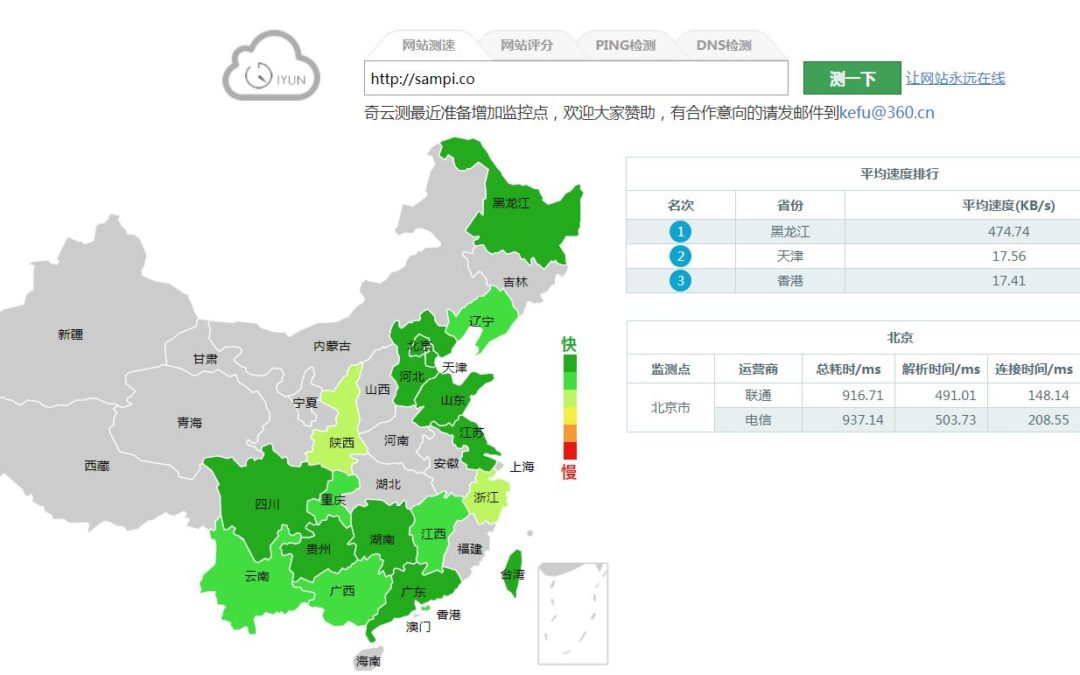Click the 503.73 resolve time value

[955, 419]
